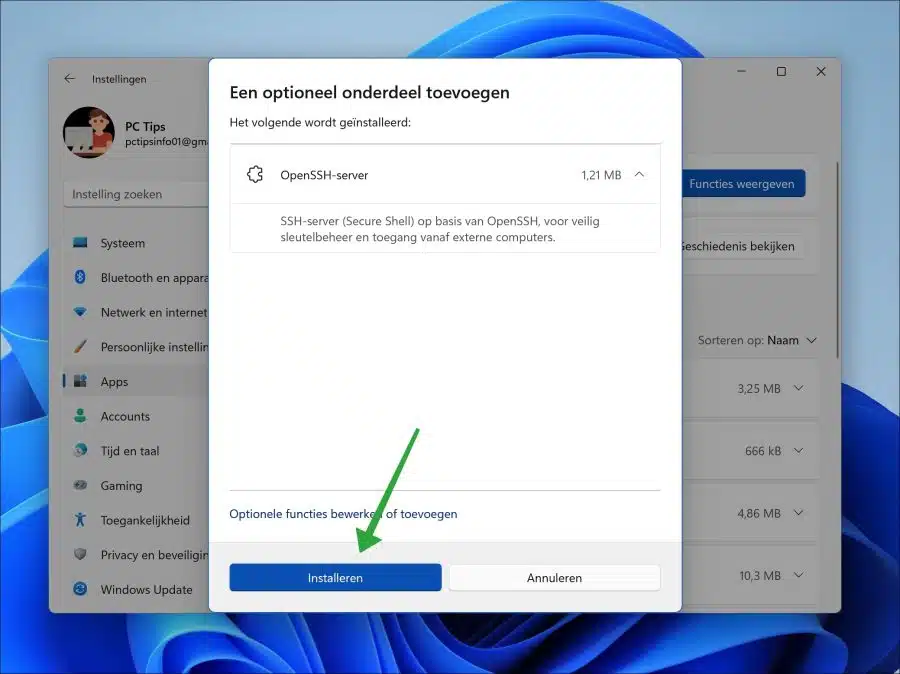The width and height of the screenshot is (900, 674).
Task: Click the Installeren button
Action: (x=335, y=578)
